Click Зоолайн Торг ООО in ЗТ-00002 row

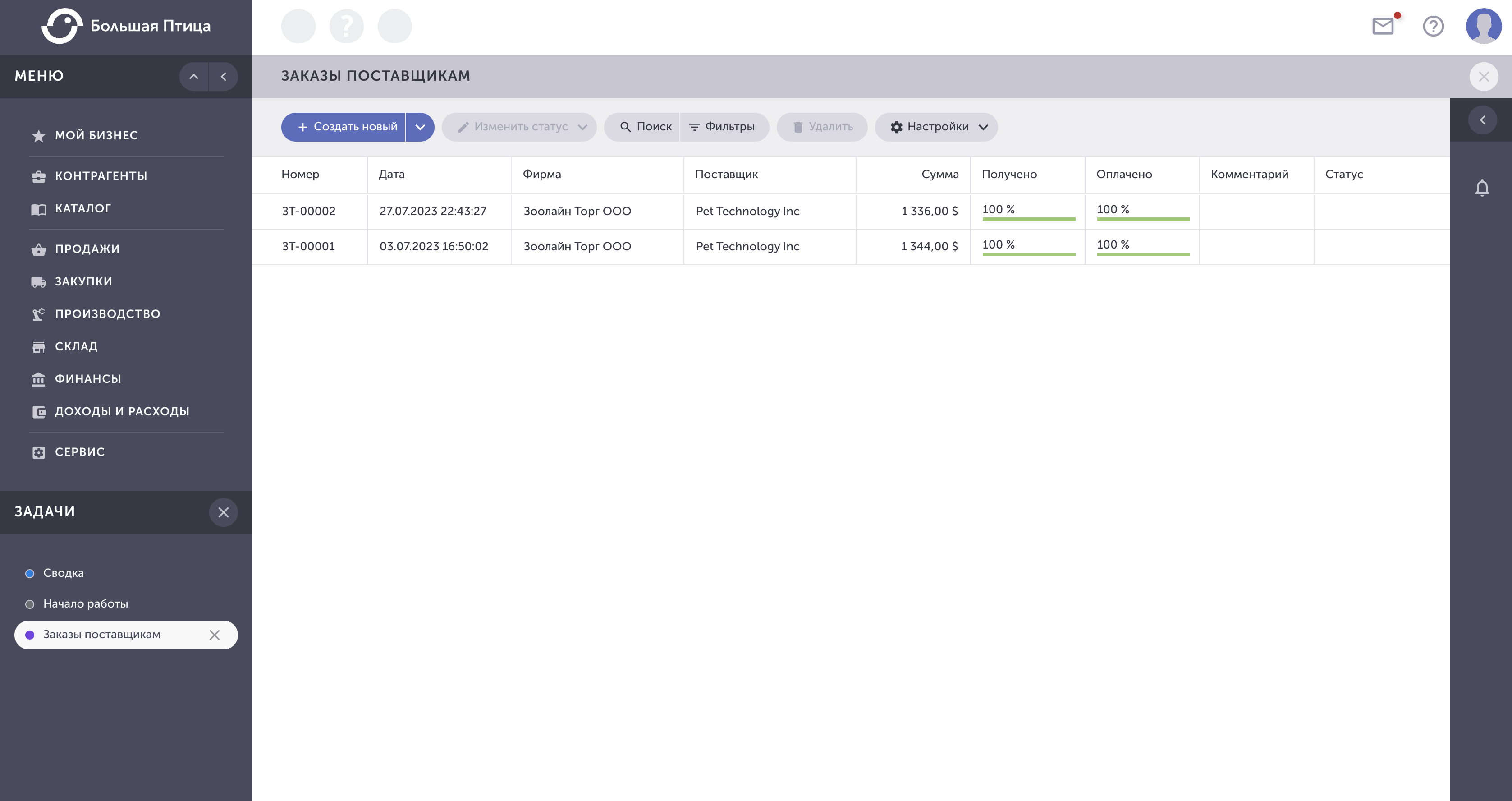pyautogui.click(x=577, y=212)
